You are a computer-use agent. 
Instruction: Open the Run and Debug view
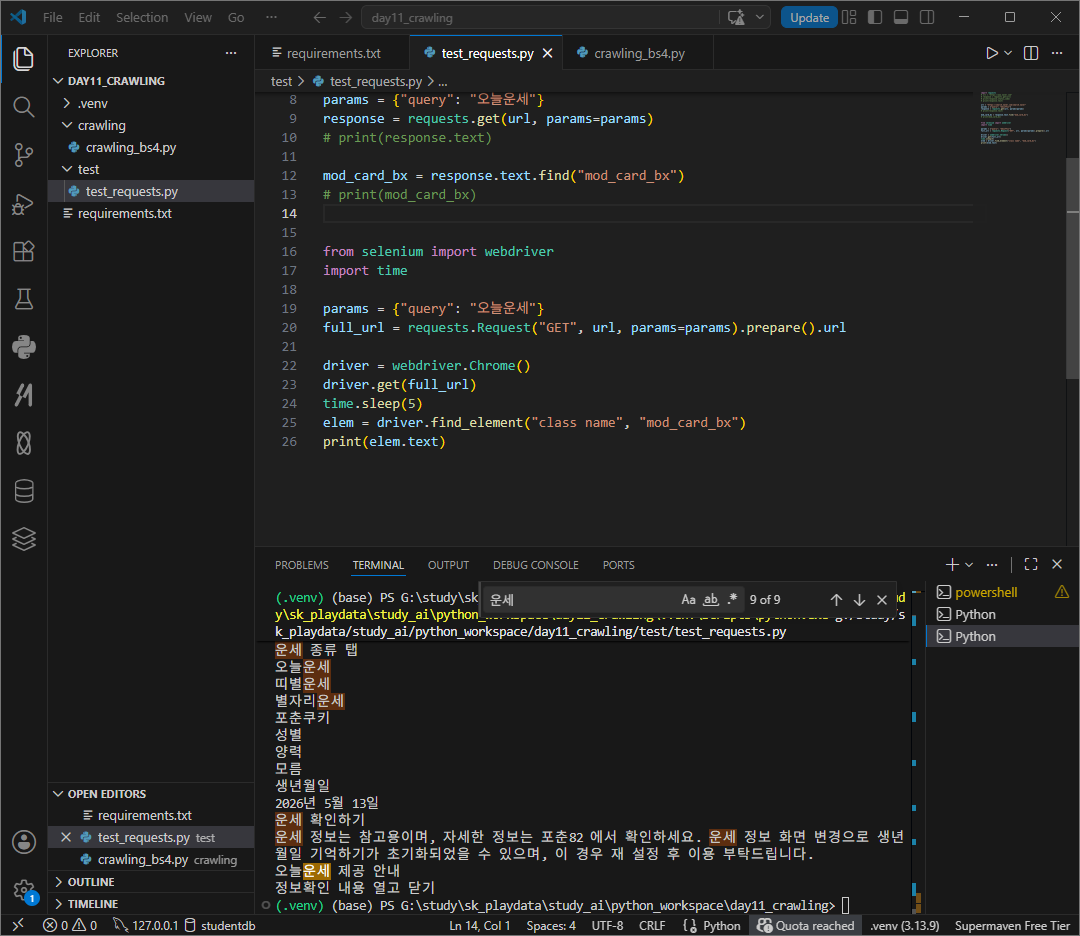coord(23,204)
